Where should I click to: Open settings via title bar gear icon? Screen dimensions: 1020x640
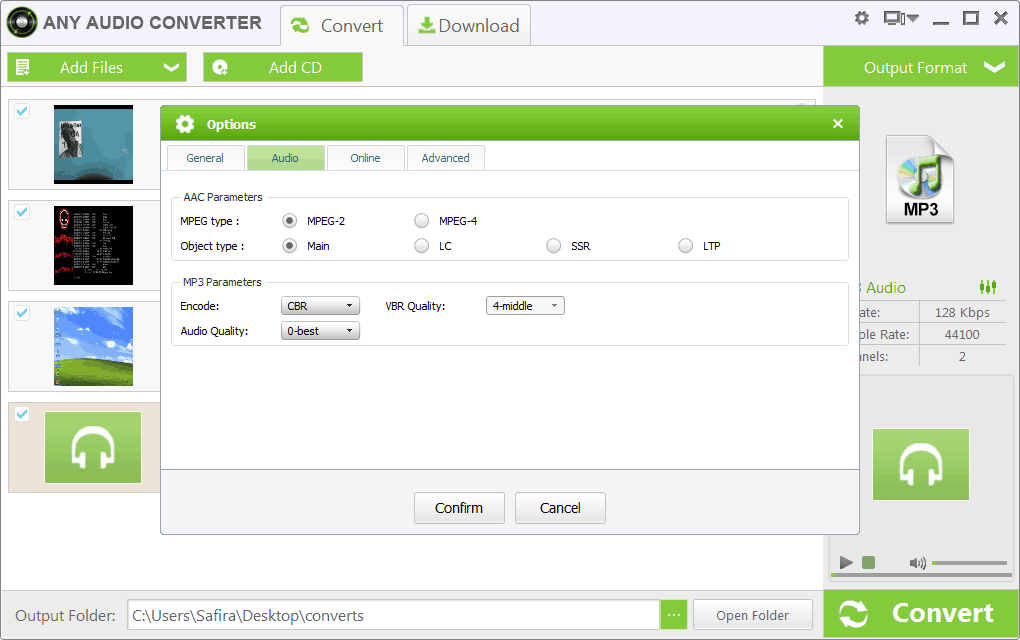click(862, 18)
